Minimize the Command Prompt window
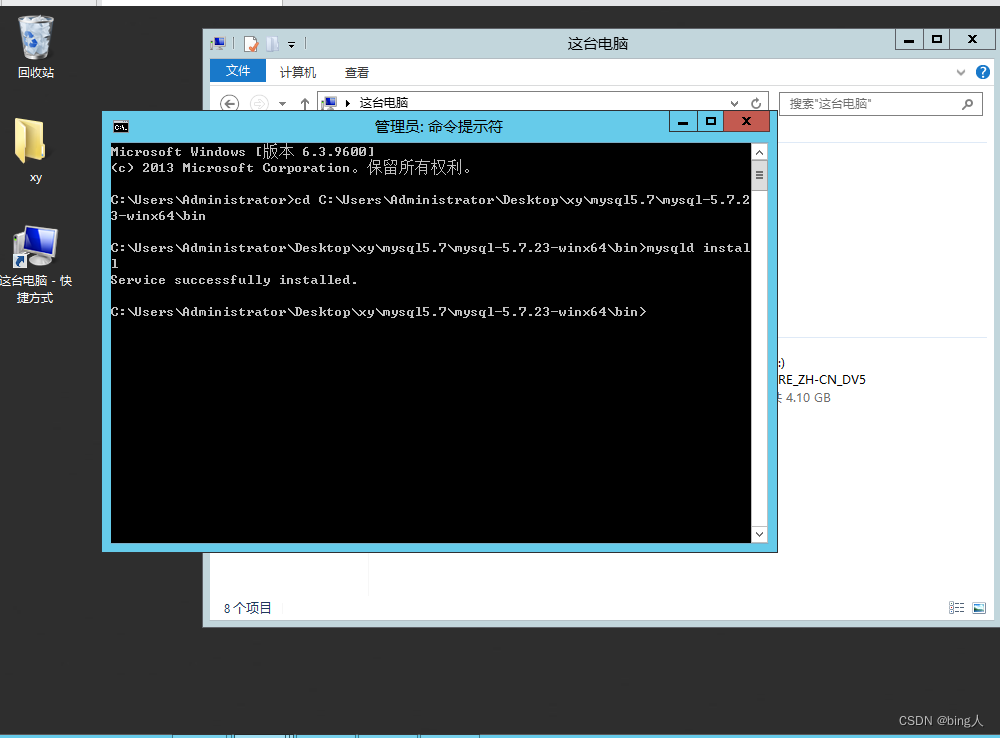The width and height of the screenshot is (1000, 738). [683, 121]
